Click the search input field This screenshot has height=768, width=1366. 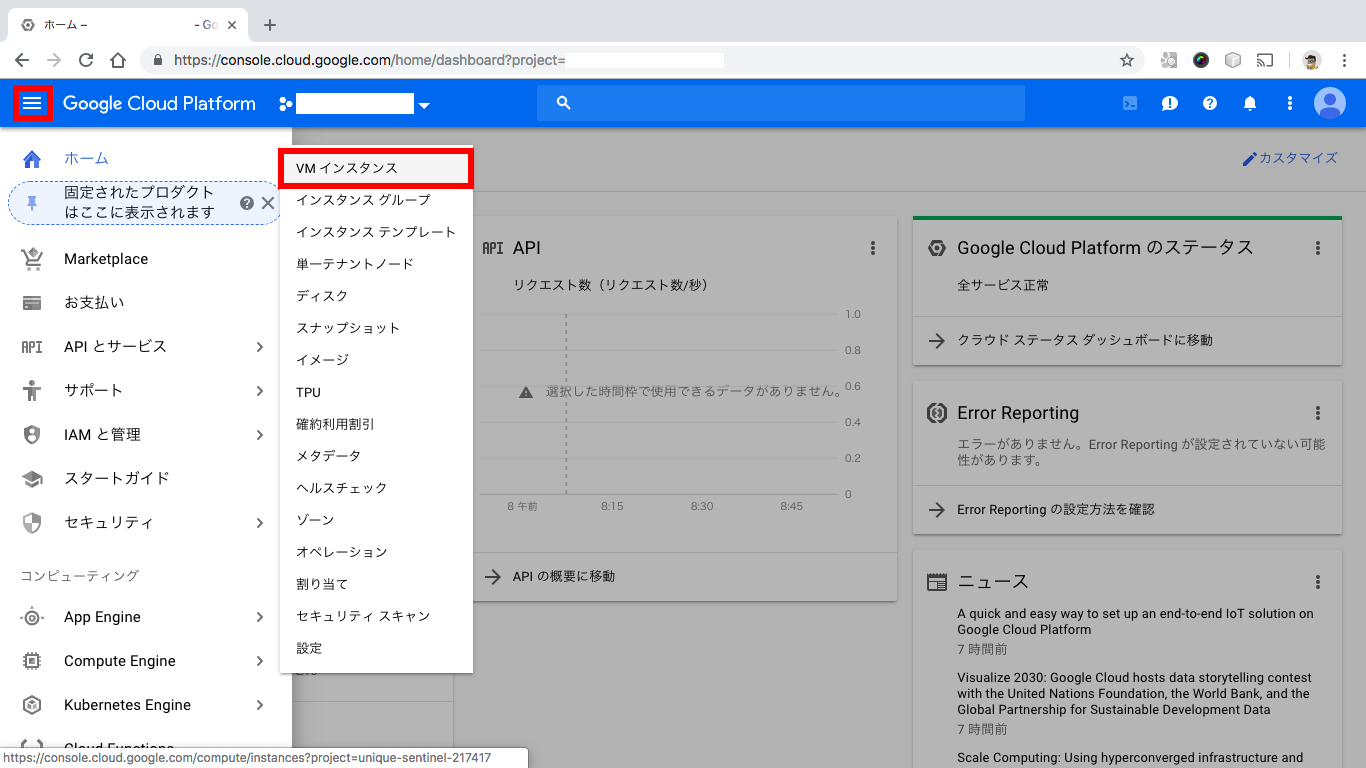(780, 103)
